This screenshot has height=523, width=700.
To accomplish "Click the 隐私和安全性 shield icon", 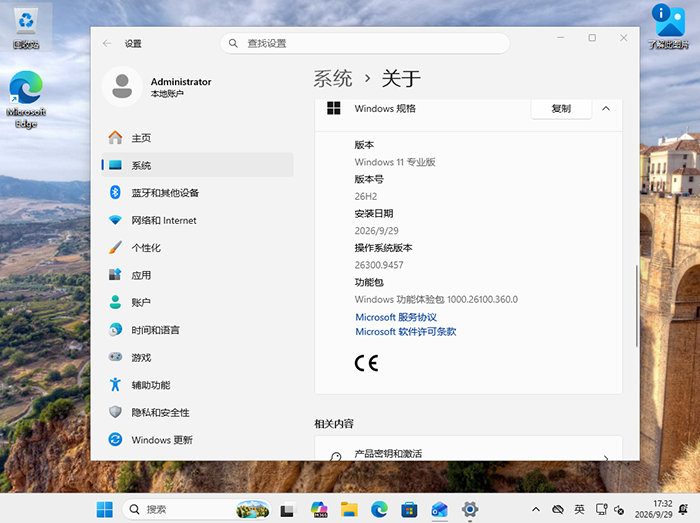I will point(115,412).
